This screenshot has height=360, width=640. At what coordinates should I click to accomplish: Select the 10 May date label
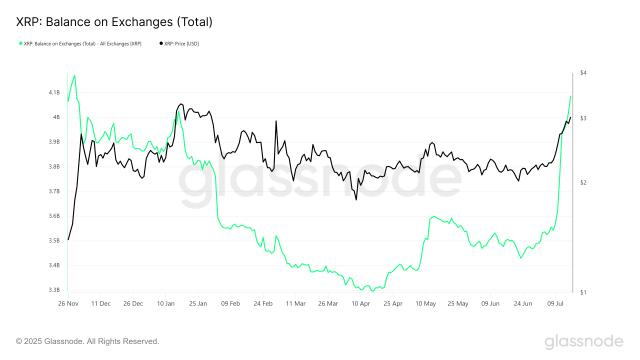click(x=426, y=304)
